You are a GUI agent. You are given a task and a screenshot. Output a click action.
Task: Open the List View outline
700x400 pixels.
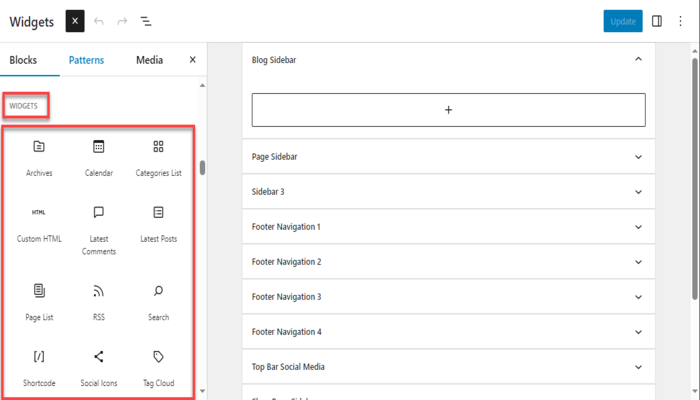pos(146,21)
